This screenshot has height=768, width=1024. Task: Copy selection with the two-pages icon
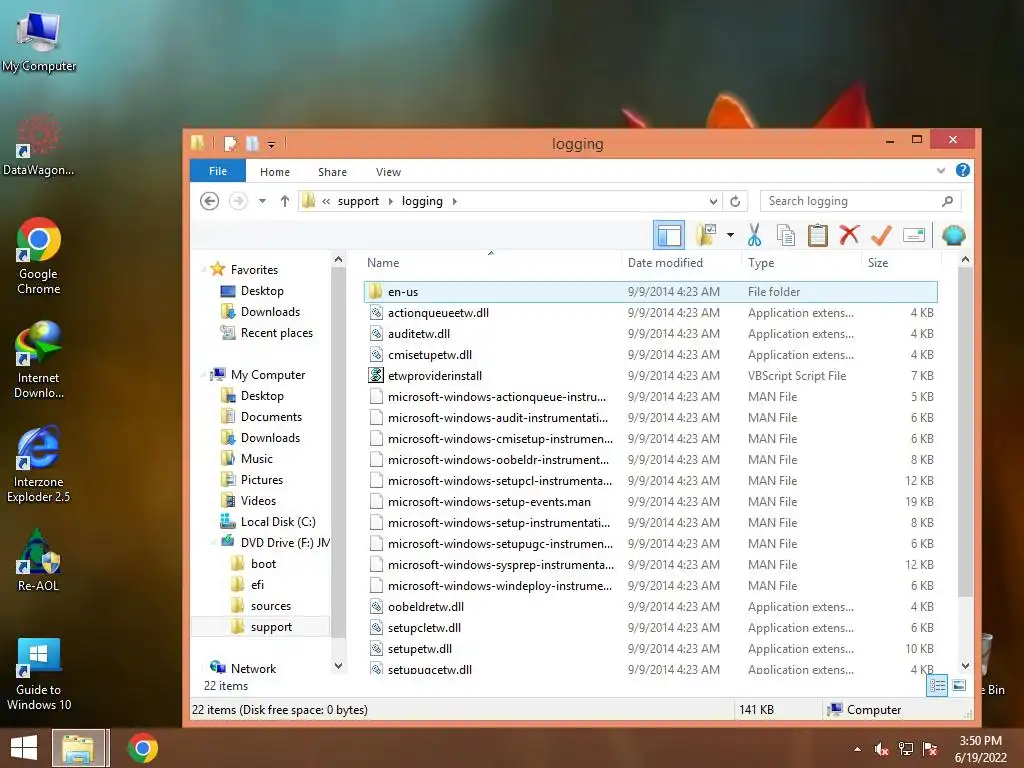point(786,235)
